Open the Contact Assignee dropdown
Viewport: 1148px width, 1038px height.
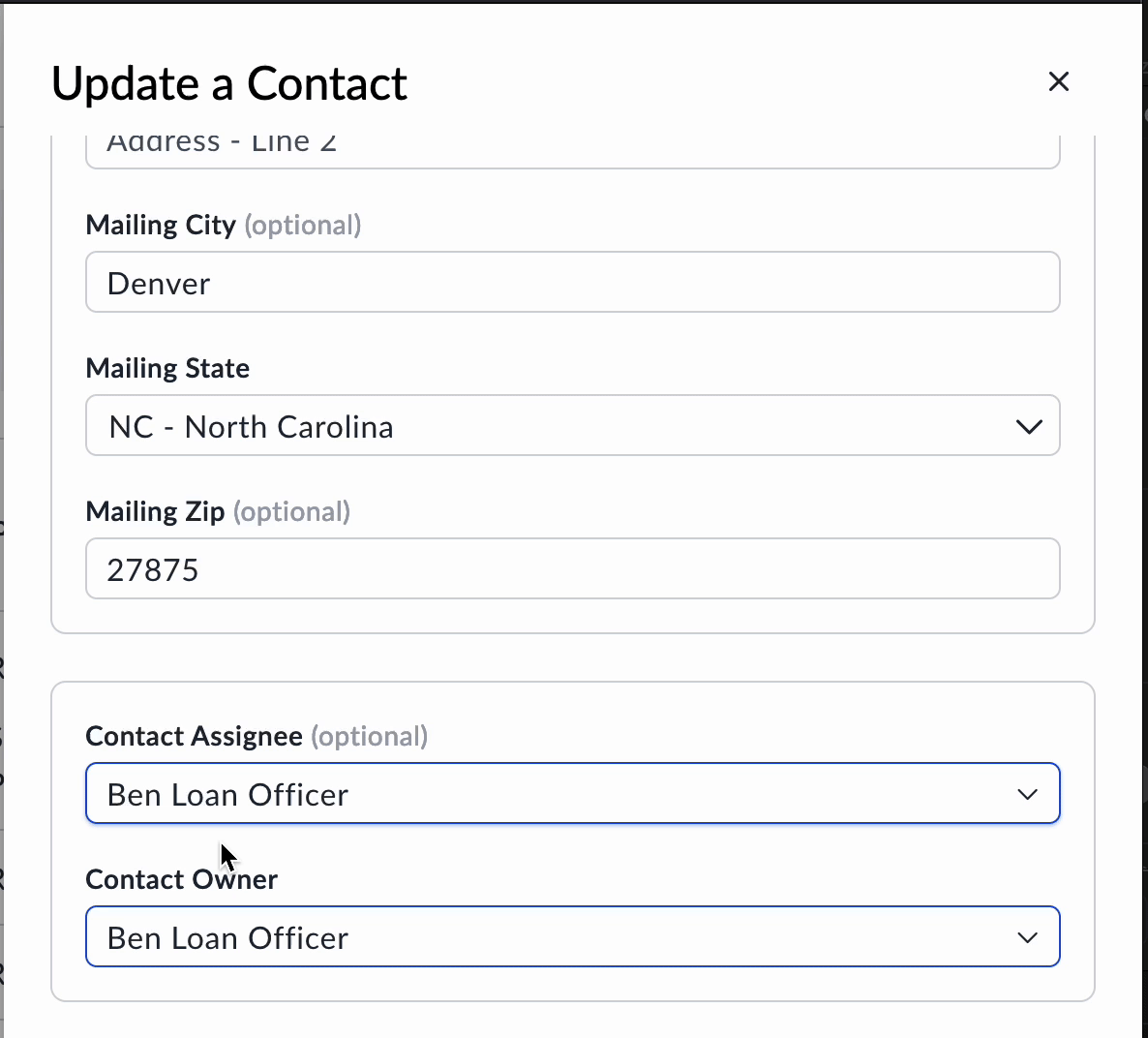coord(573,793)
